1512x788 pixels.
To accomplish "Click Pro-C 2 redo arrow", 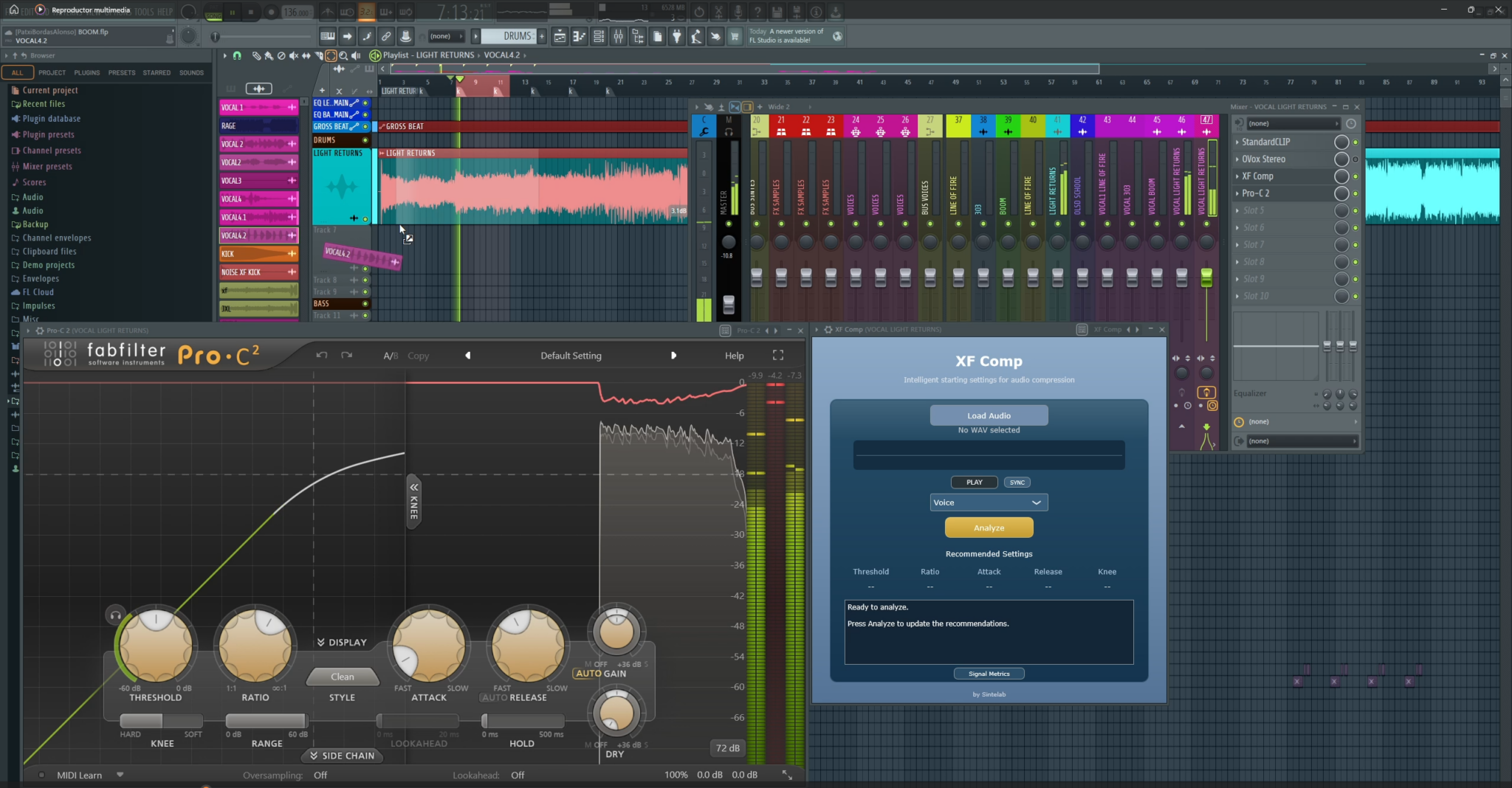I will point(347,356).
